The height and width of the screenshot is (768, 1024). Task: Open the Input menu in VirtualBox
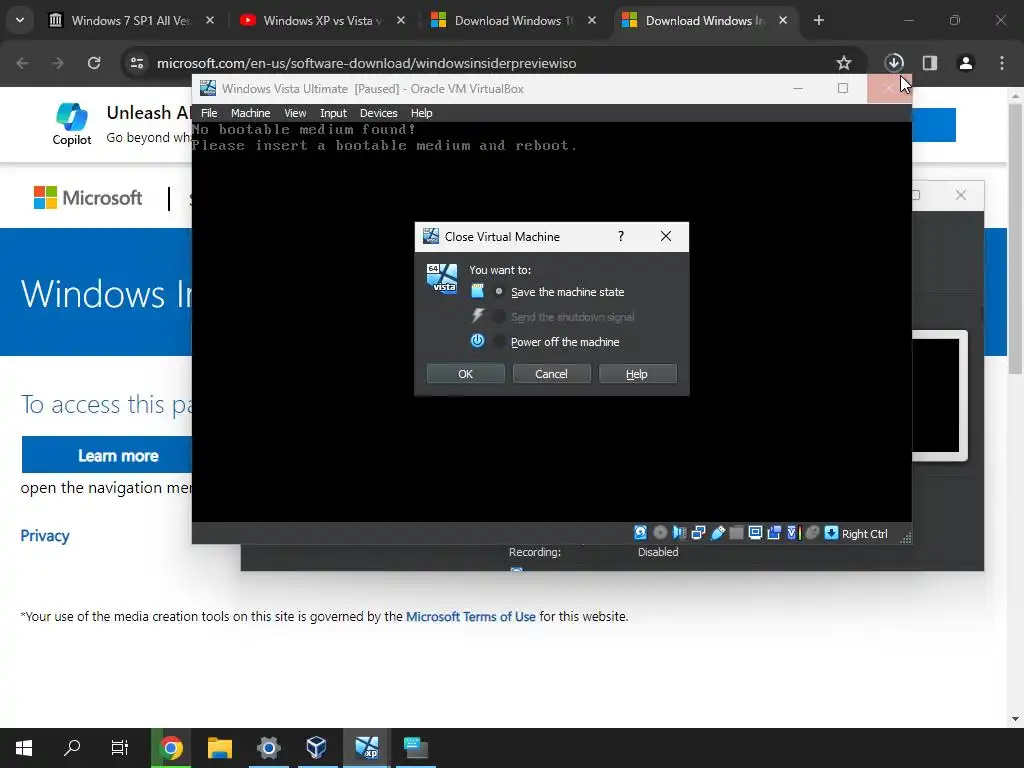[333, 113]
